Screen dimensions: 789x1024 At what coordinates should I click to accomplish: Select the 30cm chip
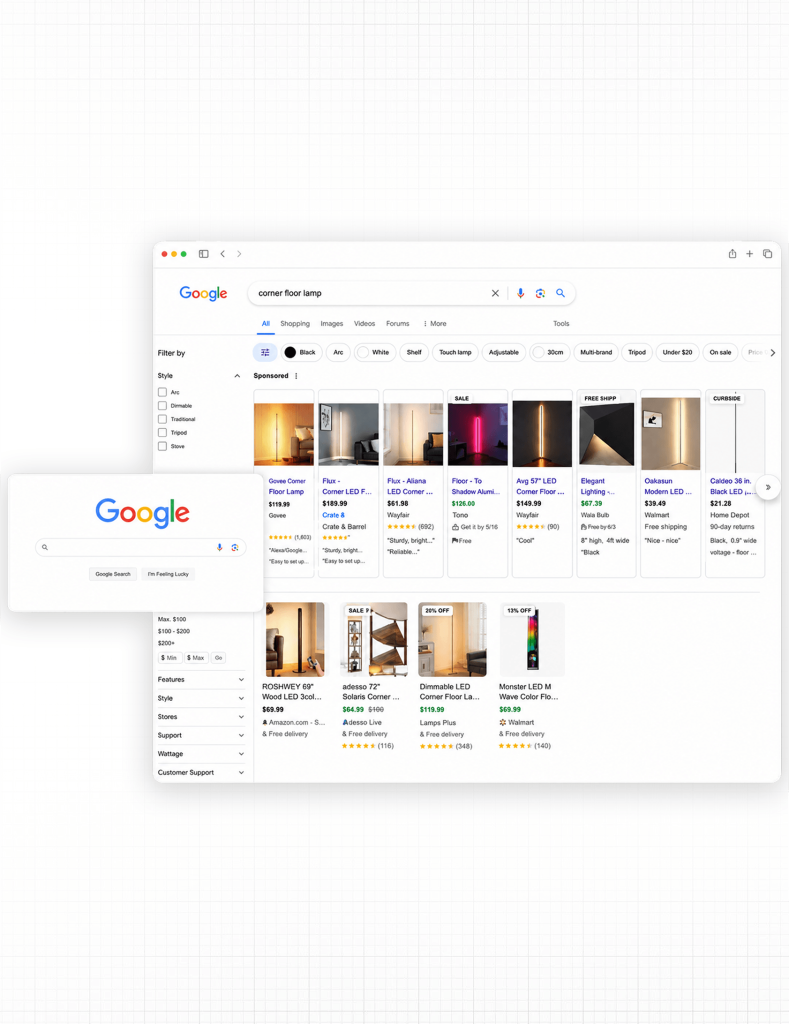point(549,353)
